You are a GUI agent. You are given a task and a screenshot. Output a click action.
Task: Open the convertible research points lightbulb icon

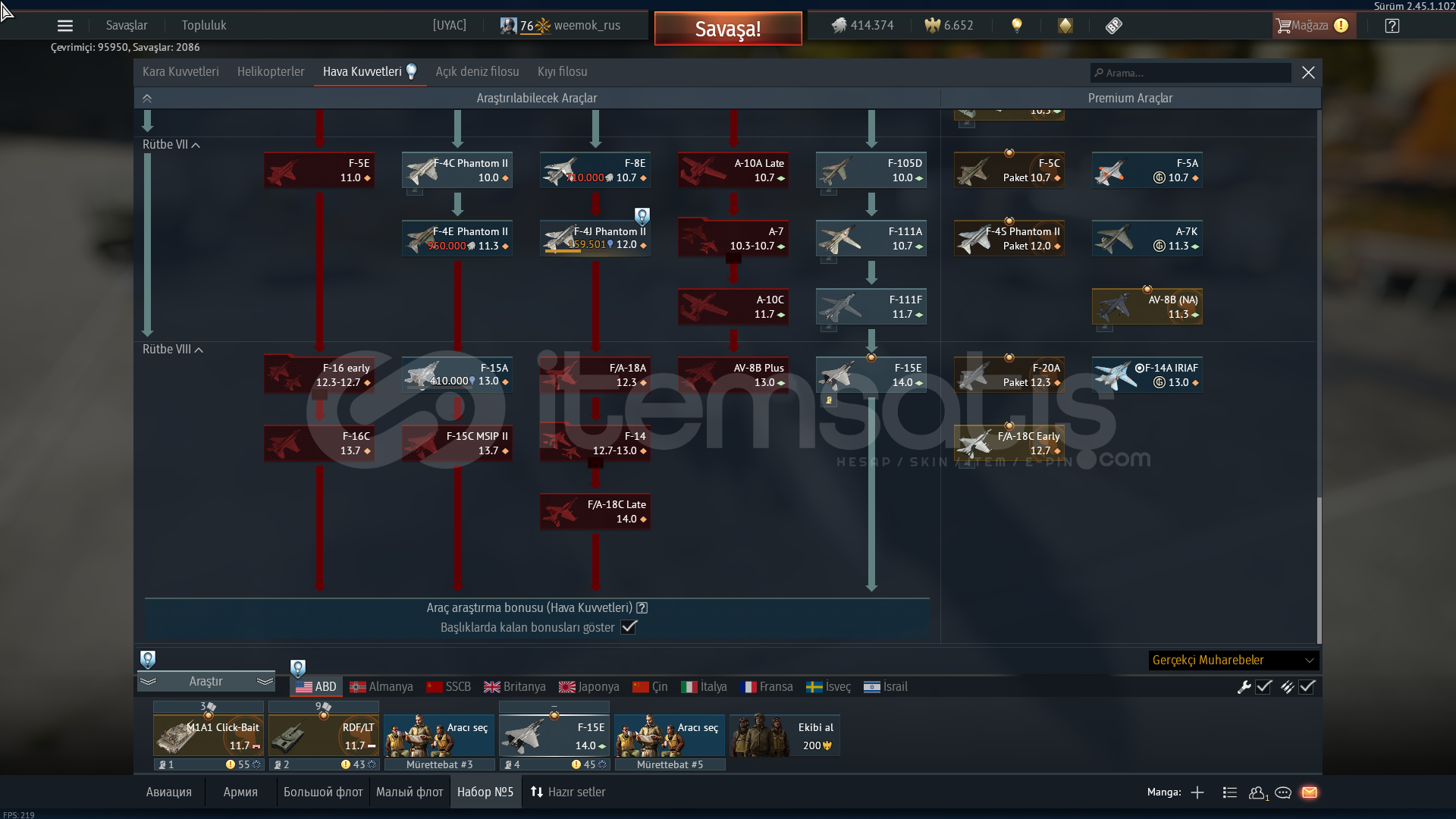click(x=1017, y=25)
